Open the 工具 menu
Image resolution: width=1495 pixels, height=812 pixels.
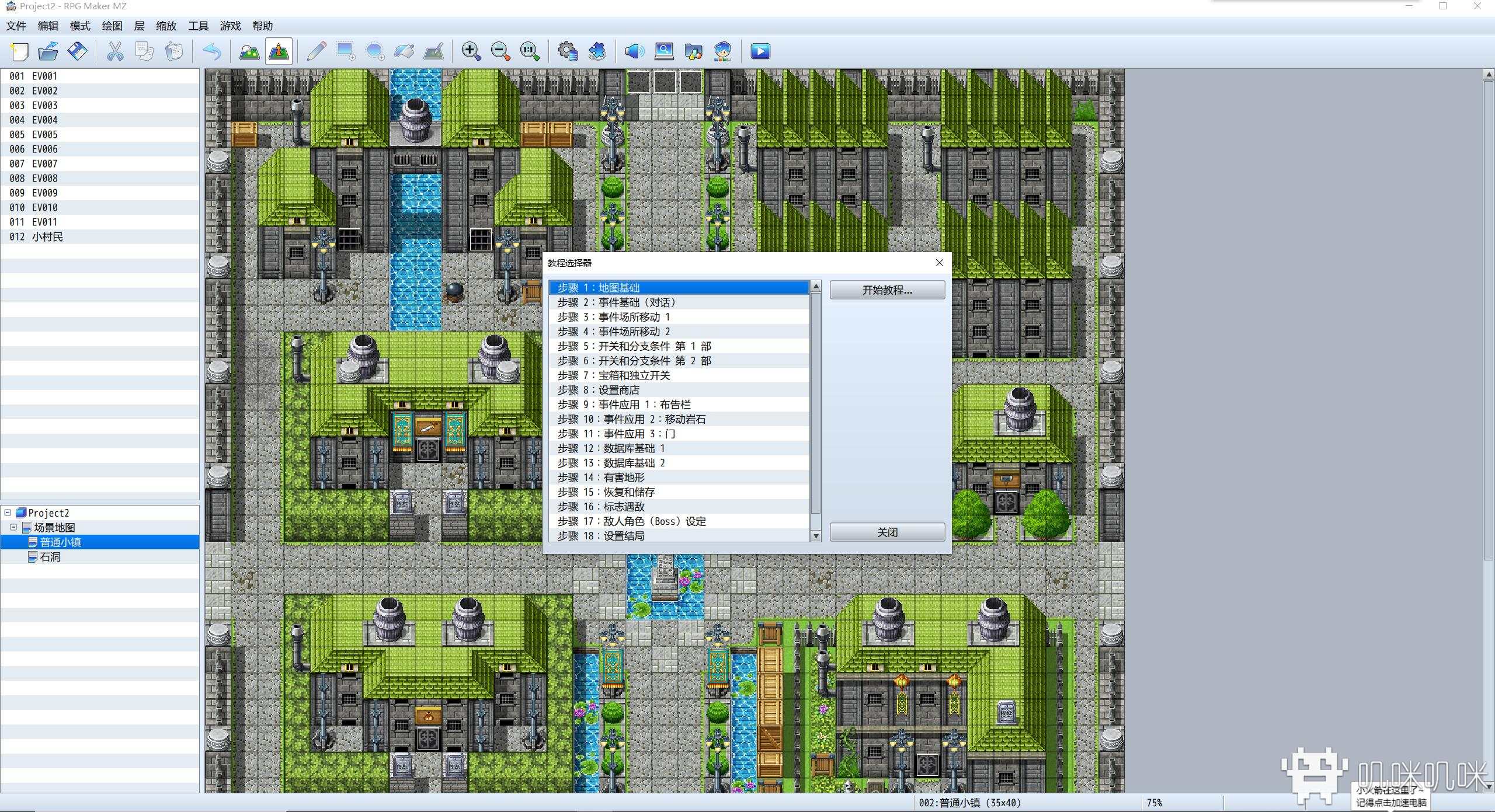199,26
